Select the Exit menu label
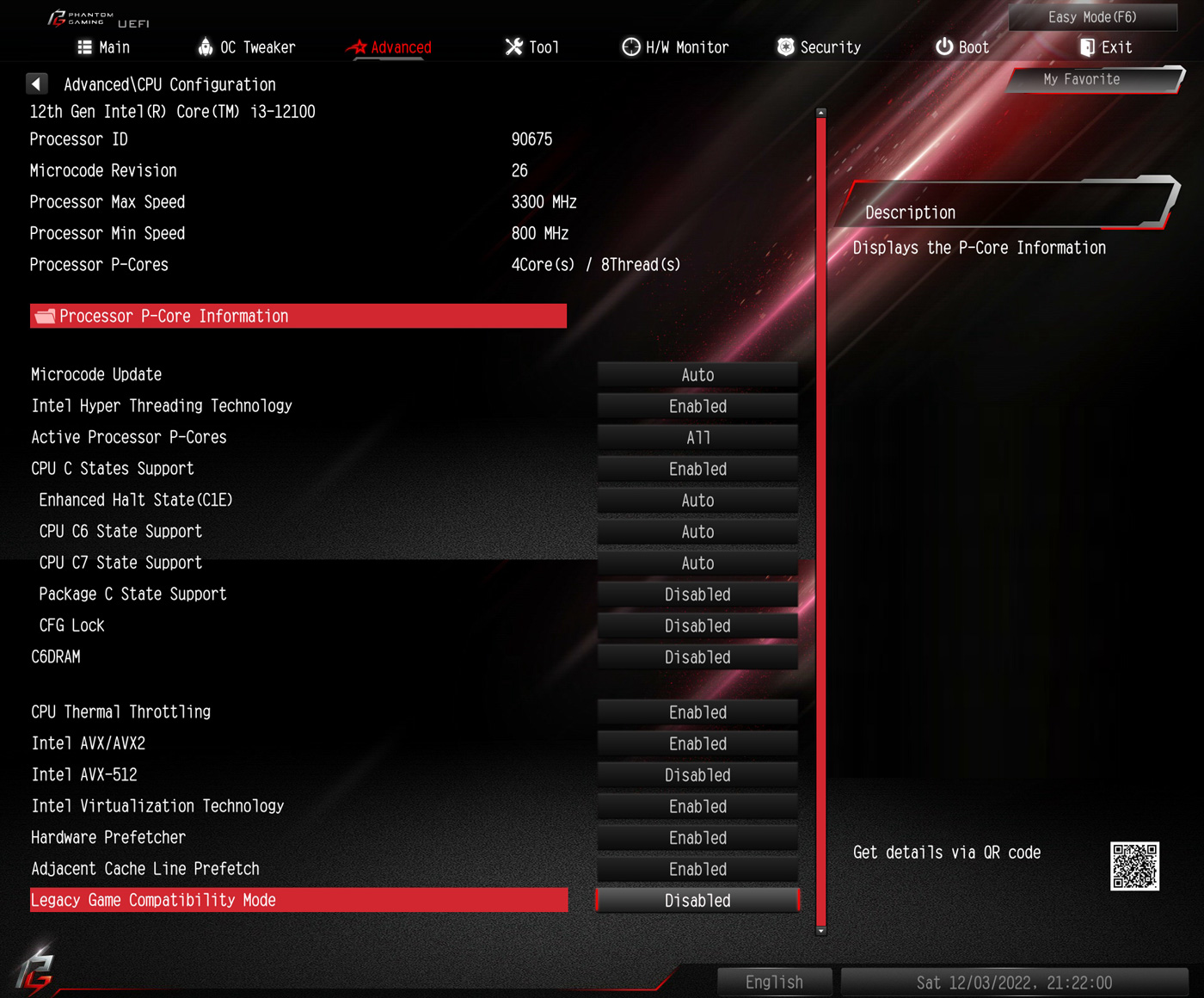 point(1116,47)
